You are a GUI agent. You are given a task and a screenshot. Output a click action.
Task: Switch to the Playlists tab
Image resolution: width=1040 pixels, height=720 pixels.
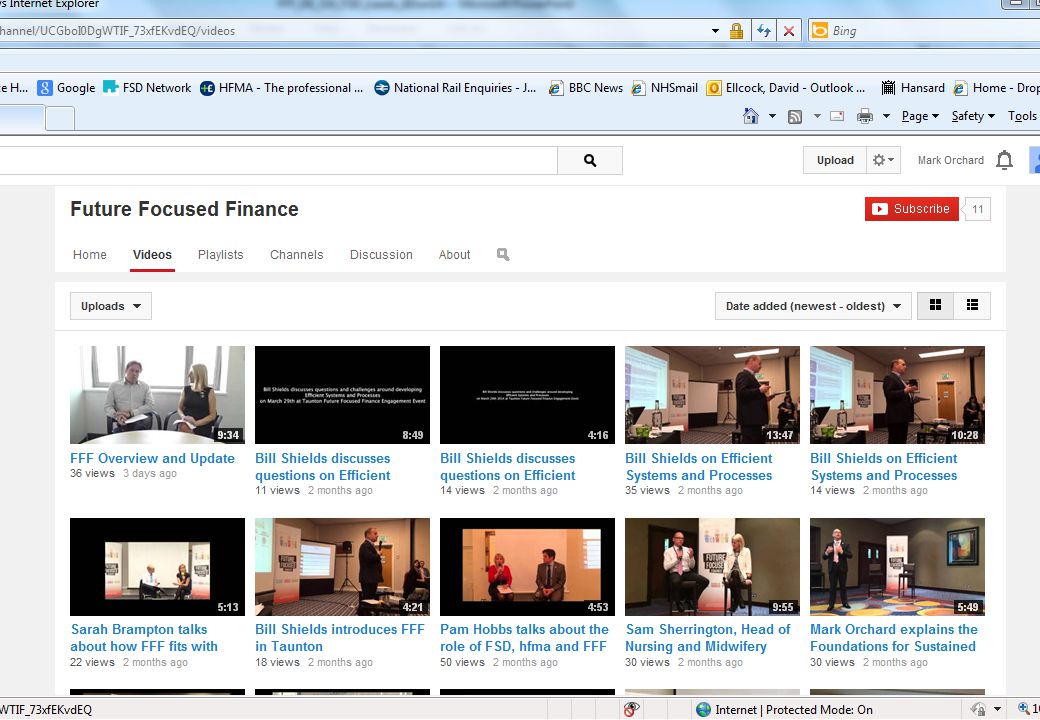click(220, 255)
